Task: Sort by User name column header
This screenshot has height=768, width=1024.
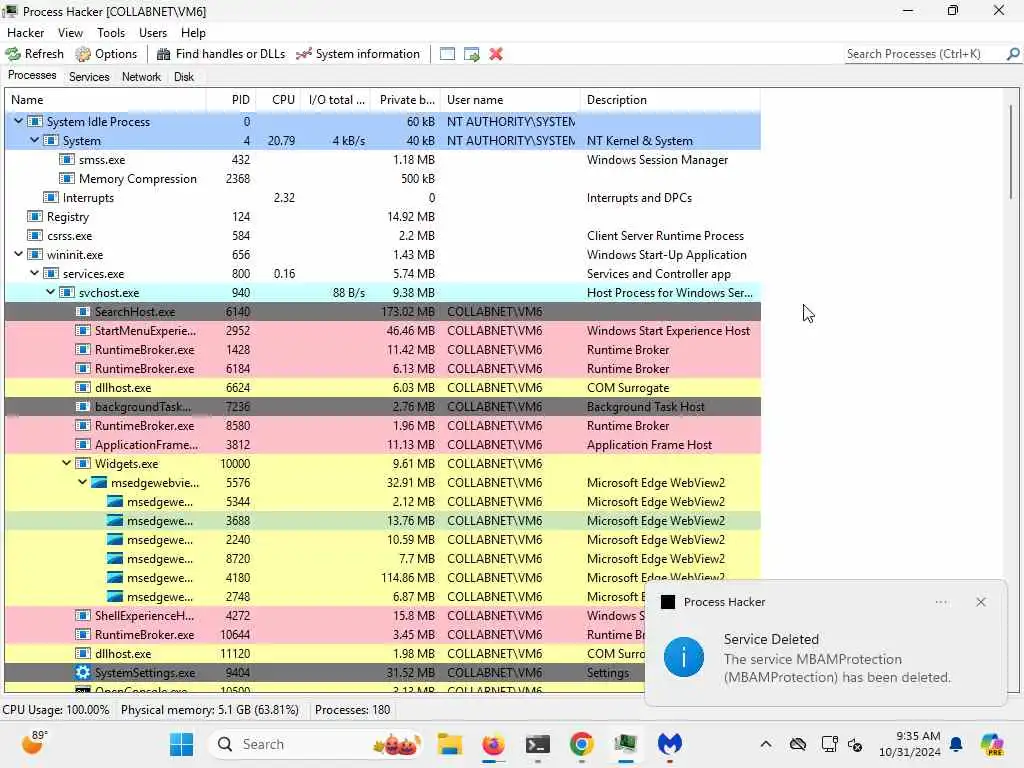Action: pos(510,100)
